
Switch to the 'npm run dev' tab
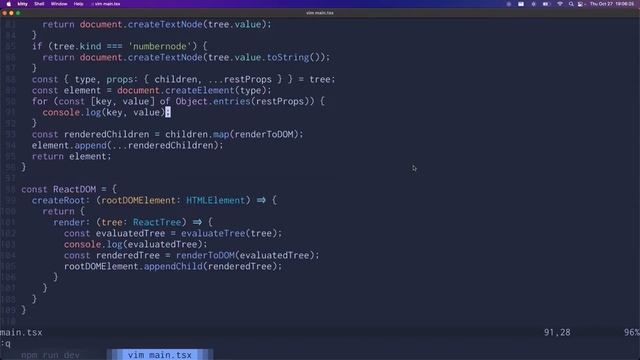click(50, 355)
